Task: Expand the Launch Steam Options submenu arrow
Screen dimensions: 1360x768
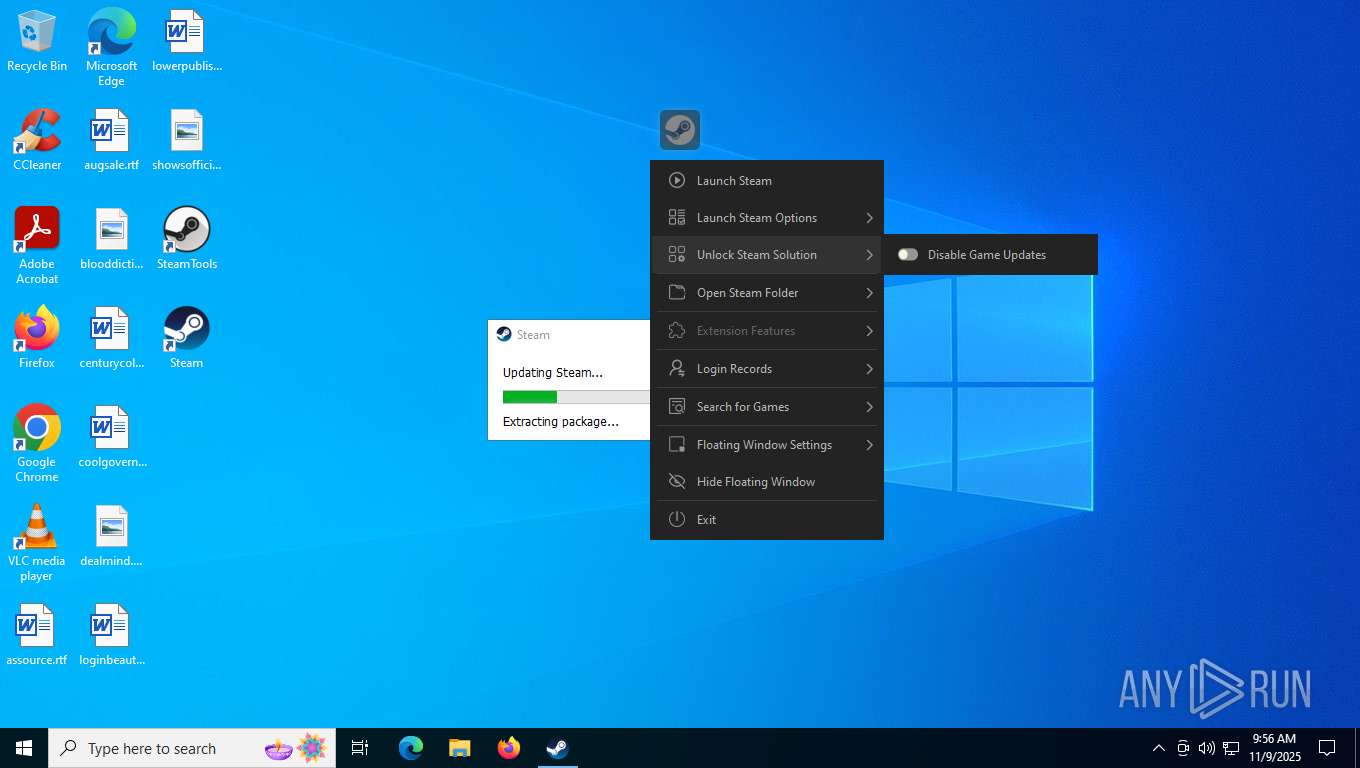Action: pos(869,218)
